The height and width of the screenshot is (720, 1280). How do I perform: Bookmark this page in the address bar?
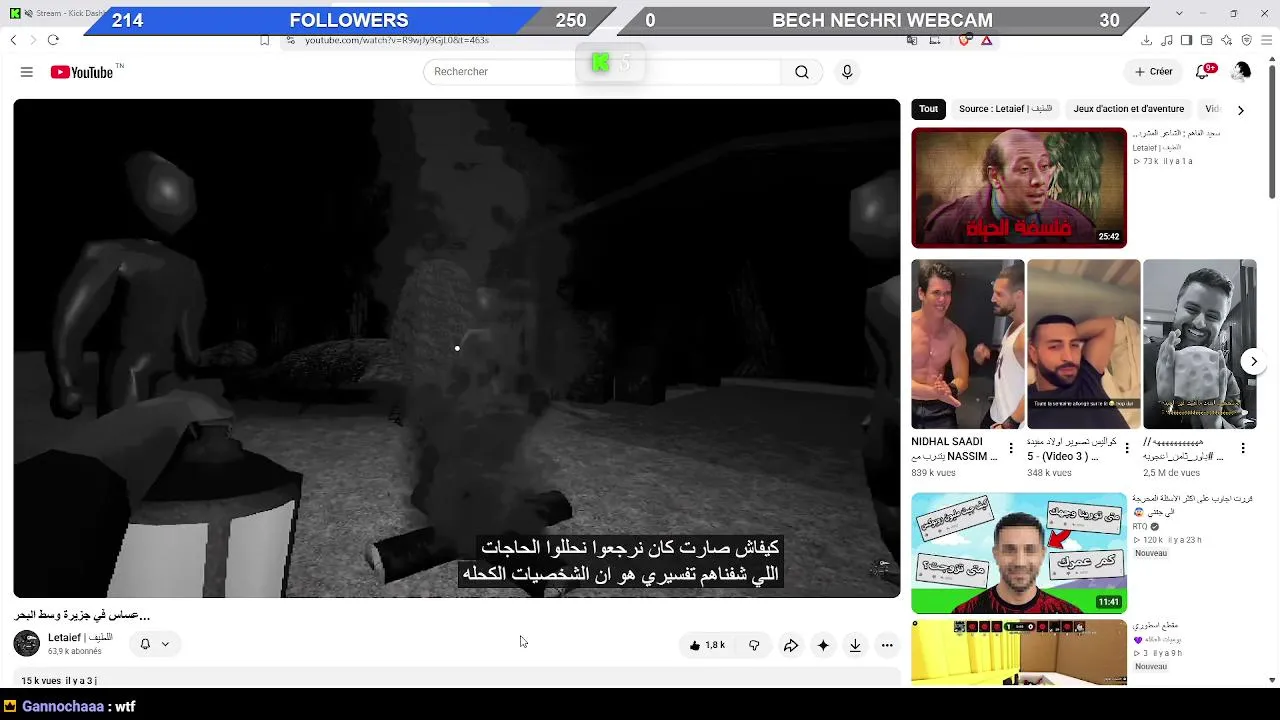tap(265, 40)
